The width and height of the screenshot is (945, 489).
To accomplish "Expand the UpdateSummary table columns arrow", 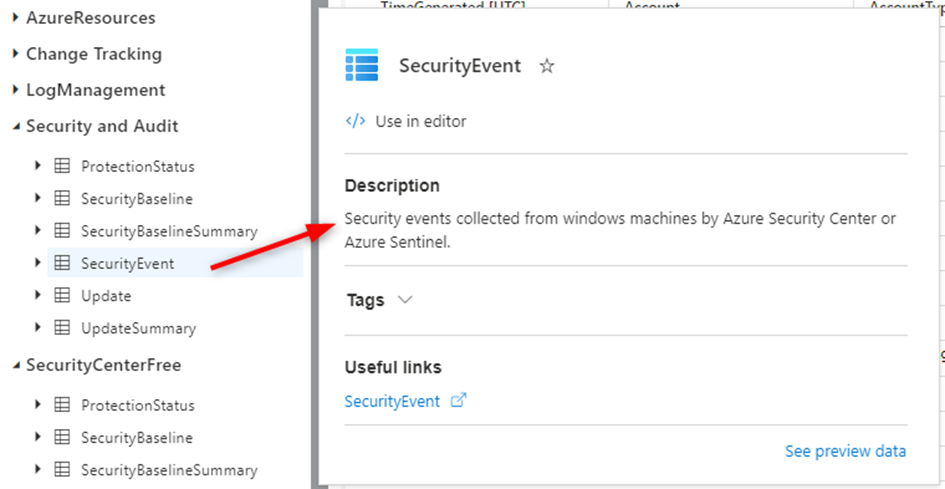I will (38, 328).
